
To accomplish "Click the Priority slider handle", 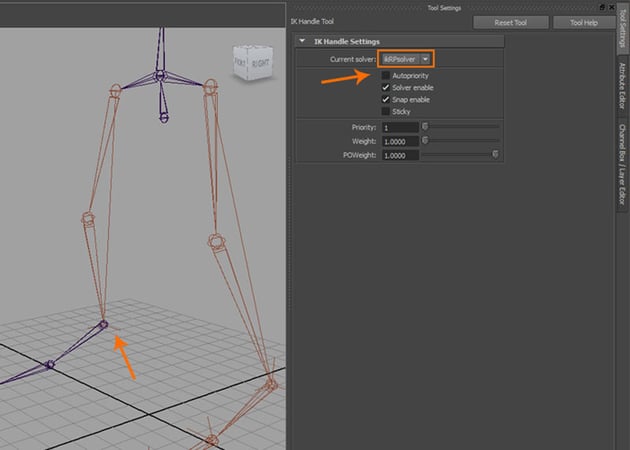I will point(425,127).
